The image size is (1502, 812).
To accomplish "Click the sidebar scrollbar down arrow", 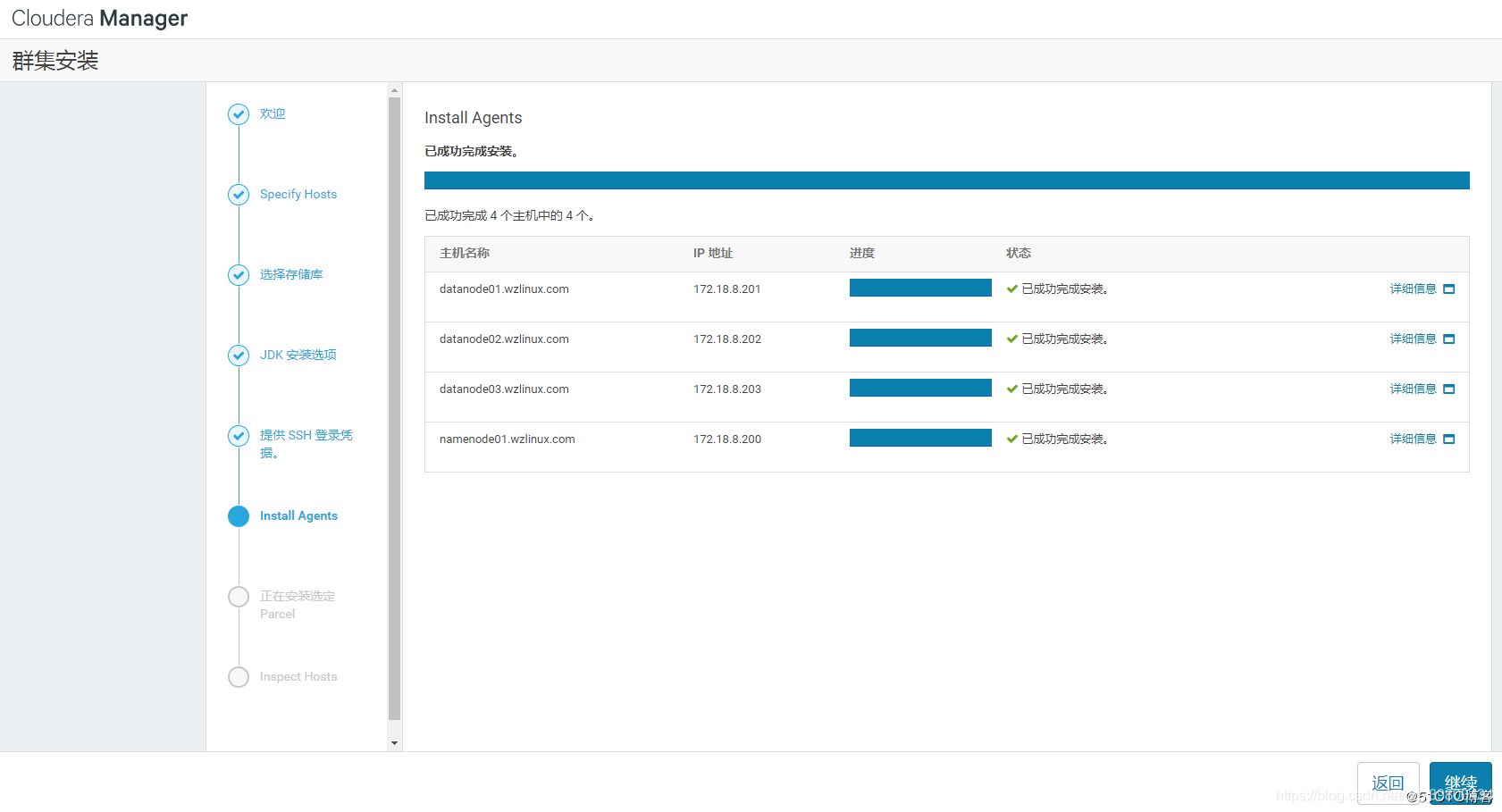I will click(x=394, y=743).
